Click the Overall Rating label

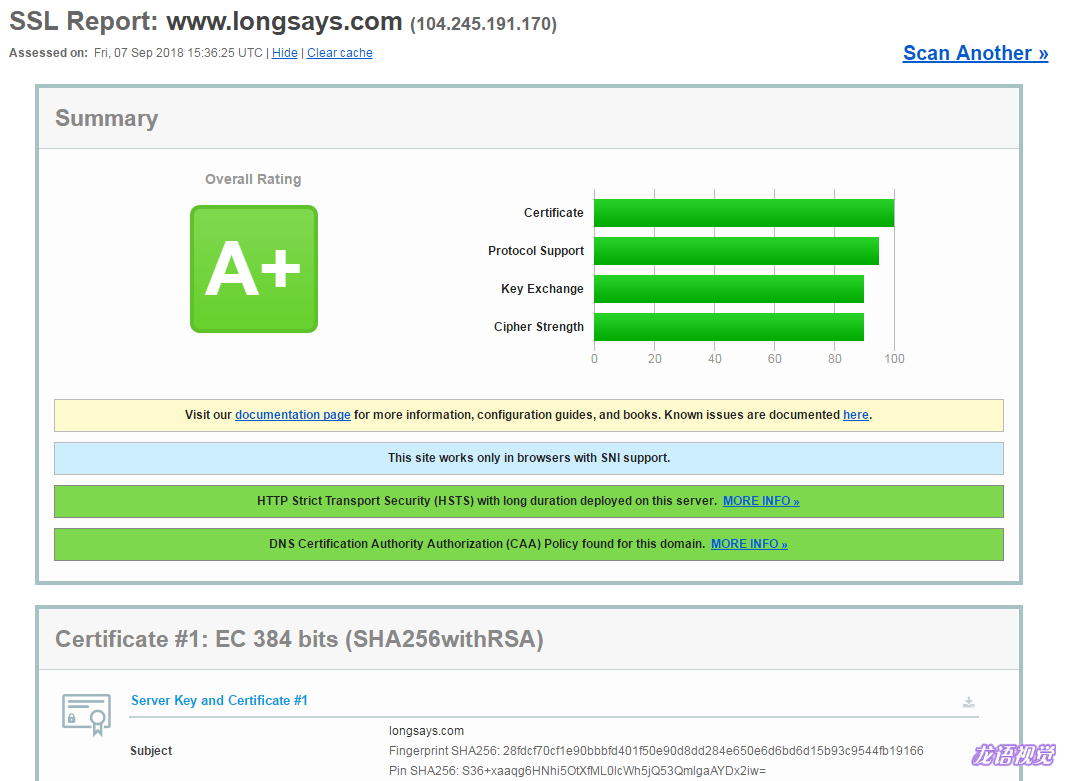point(253,179)
